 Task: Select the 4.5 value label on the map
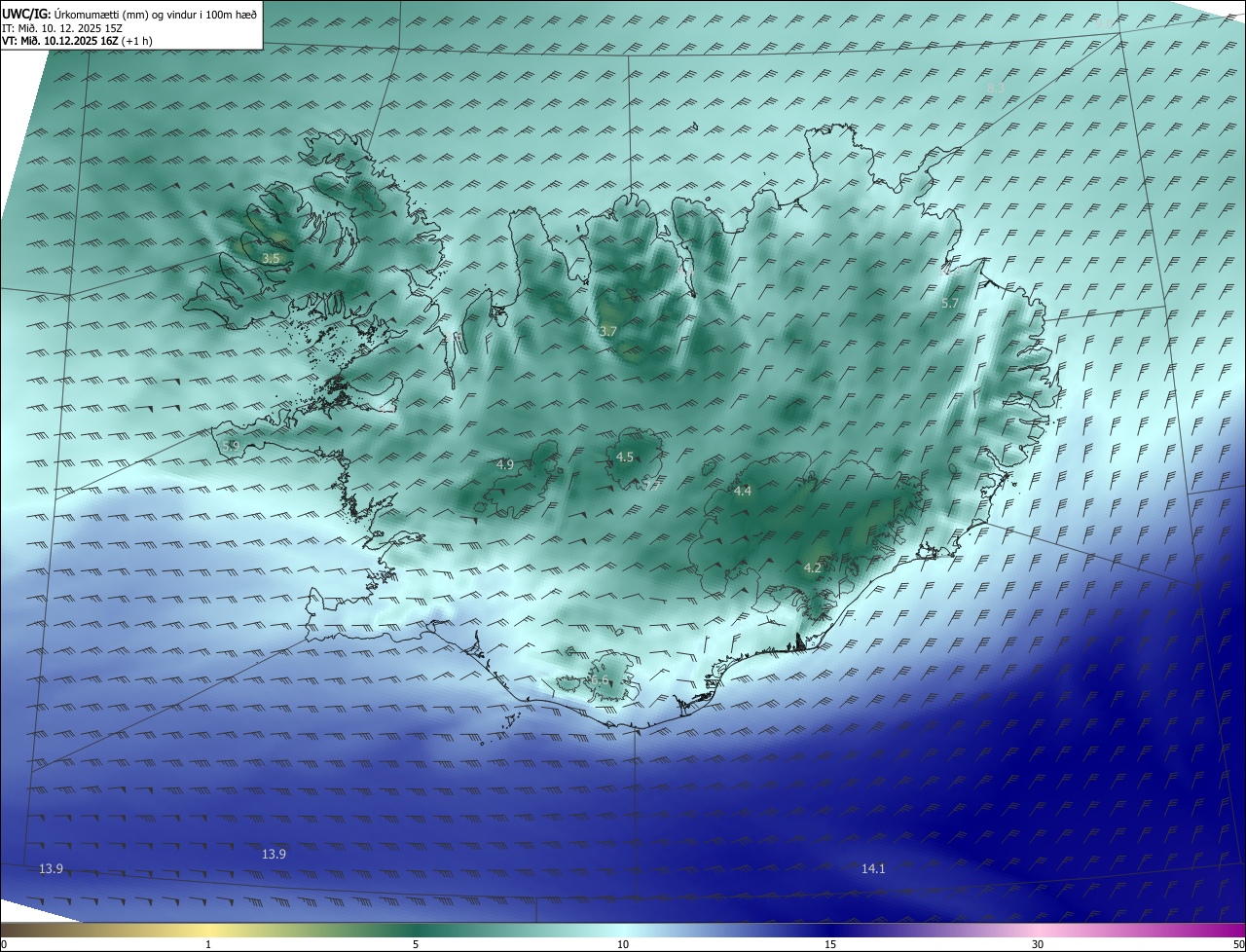point(625,457)
